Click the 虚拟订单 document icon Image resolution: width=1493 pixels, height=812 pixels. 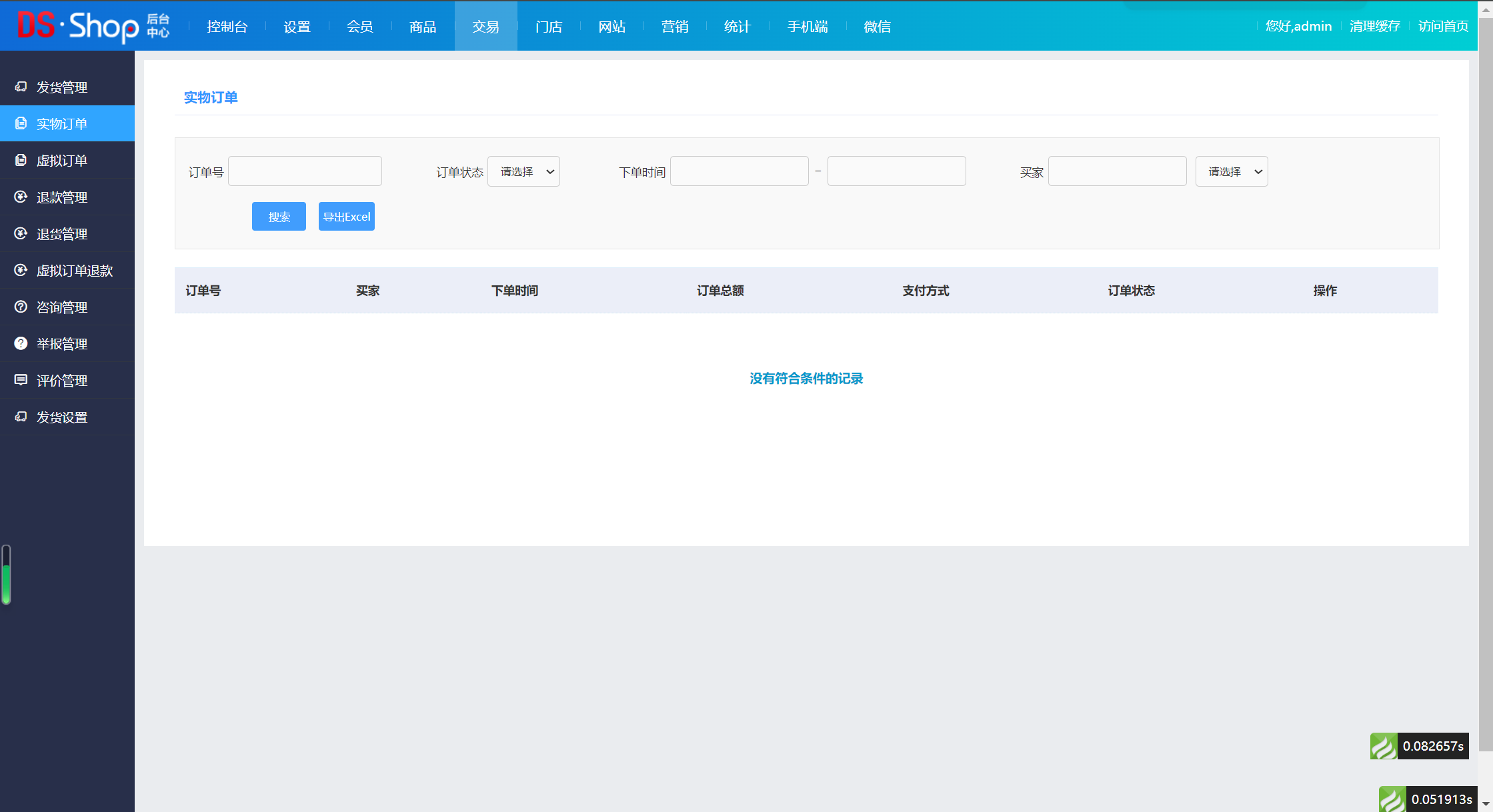21,160
